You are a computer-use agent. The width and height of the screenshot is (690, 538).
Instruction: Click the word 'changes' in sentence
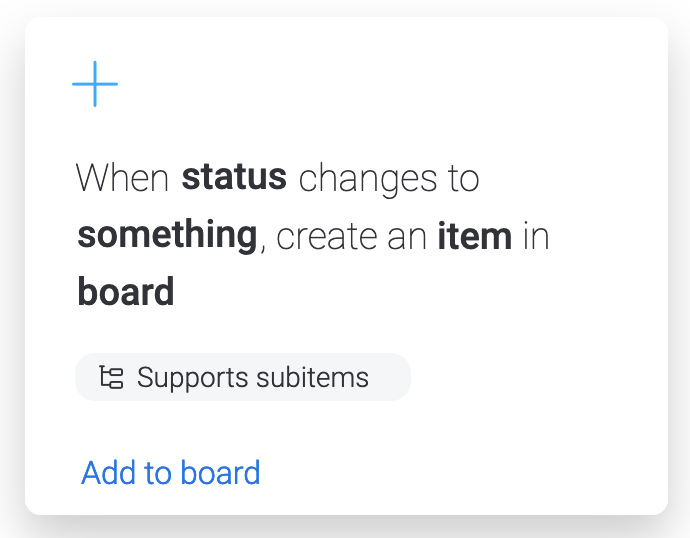[368, 179]
